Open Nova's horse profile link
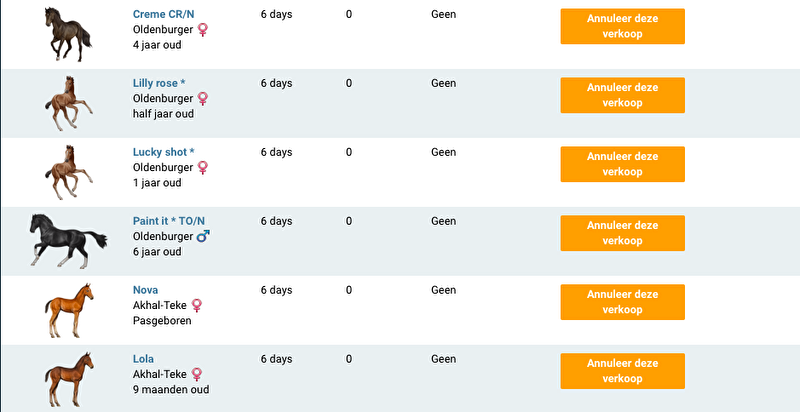Screen dimensions: 800x412 coord(145,290)
